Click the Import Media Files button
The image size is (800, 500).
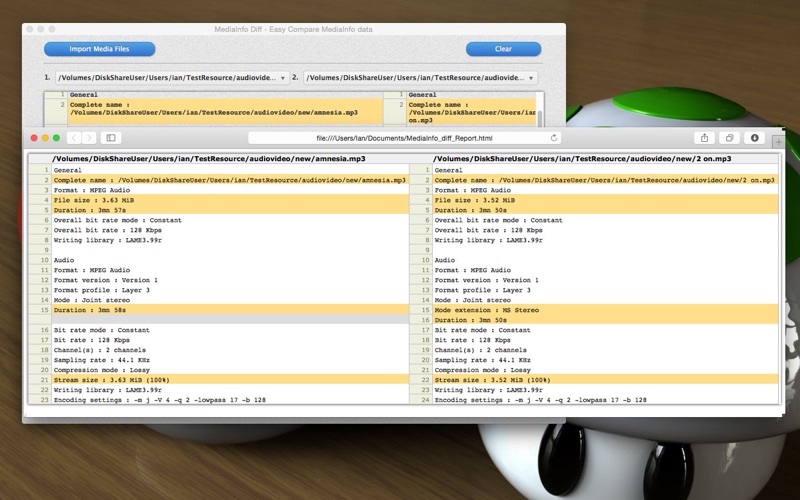point(99,49)
